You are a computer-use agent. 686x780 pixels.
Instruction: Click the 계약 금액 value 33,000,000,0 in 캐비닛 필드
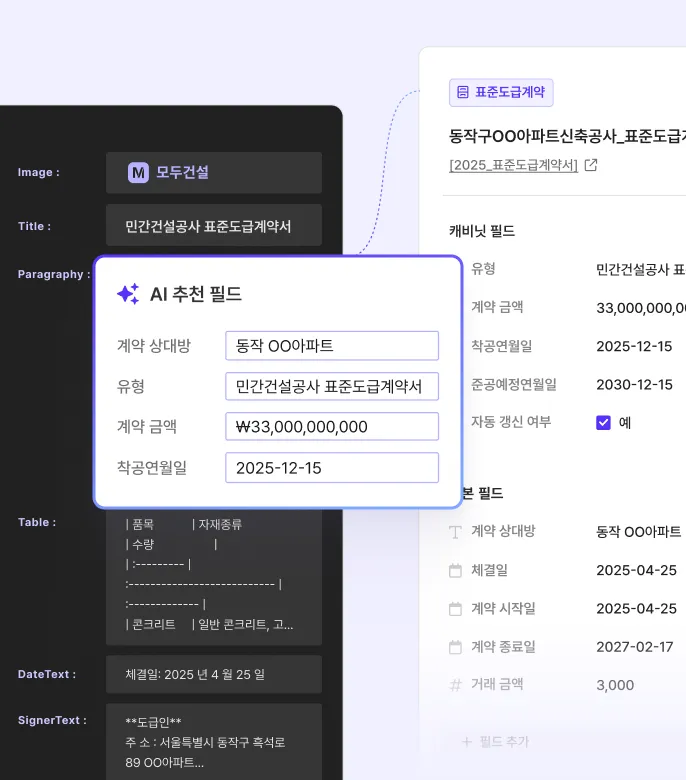coord(641,308)
